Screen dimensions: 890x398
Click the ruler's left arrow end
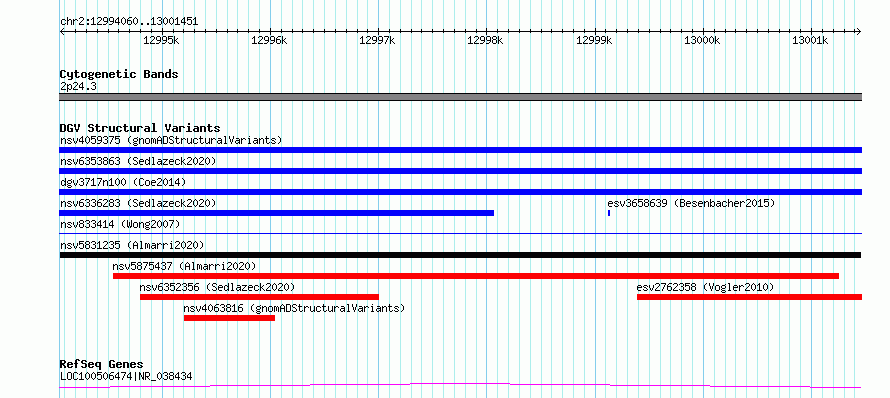tap(62, 31)
